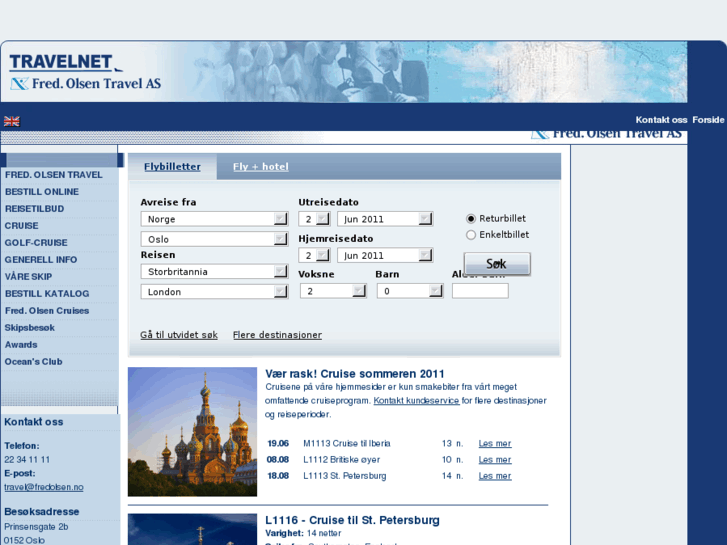Open FRED. OLSEN TRAVEL menu item
The height and width of the screenshot is (545, 727).
tap(54, 175)
